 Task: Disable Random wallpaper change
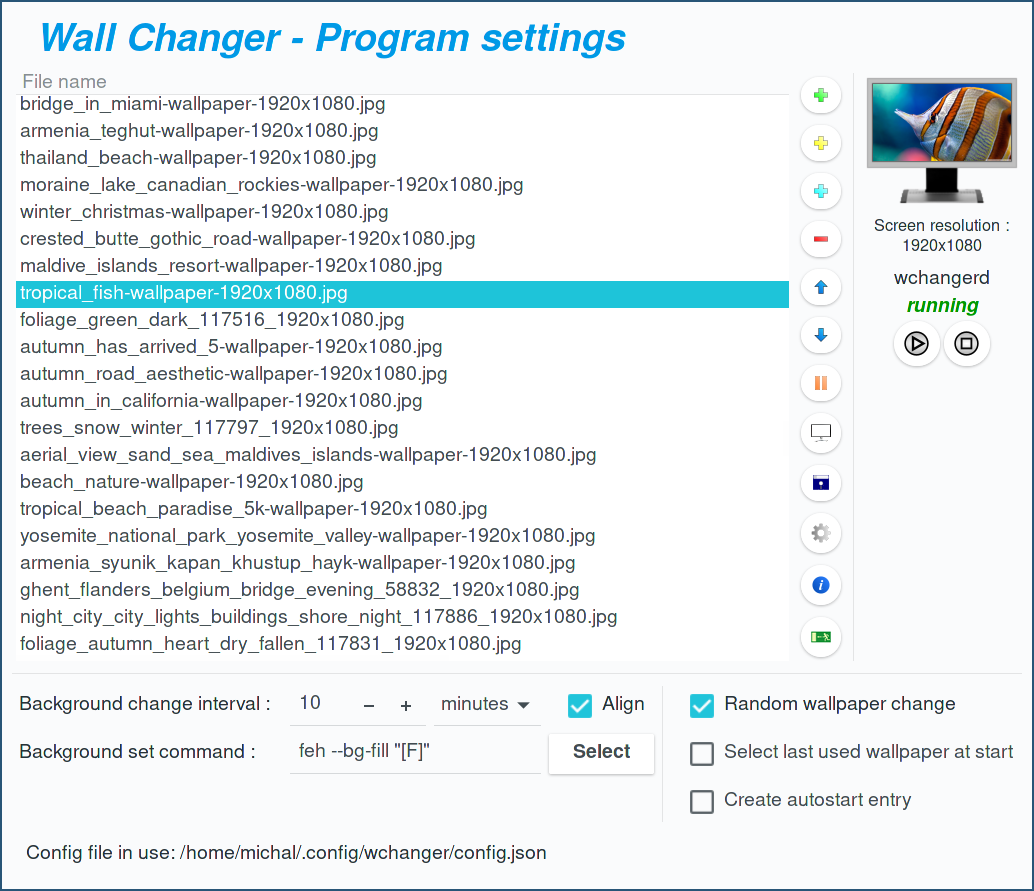[x=702, y=705]
